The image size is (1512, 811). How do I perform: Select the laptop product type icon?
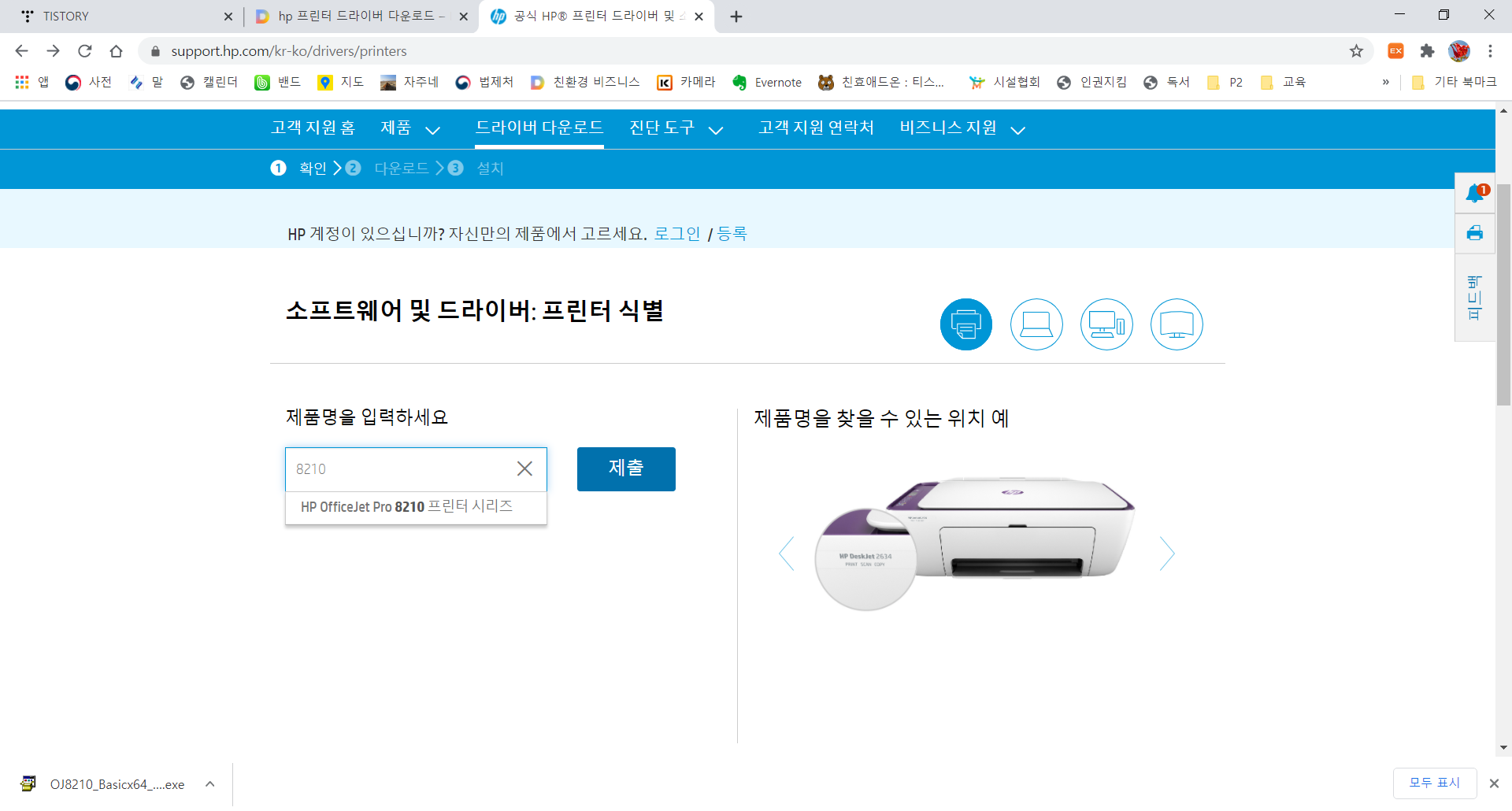[x=1036, y=324]
